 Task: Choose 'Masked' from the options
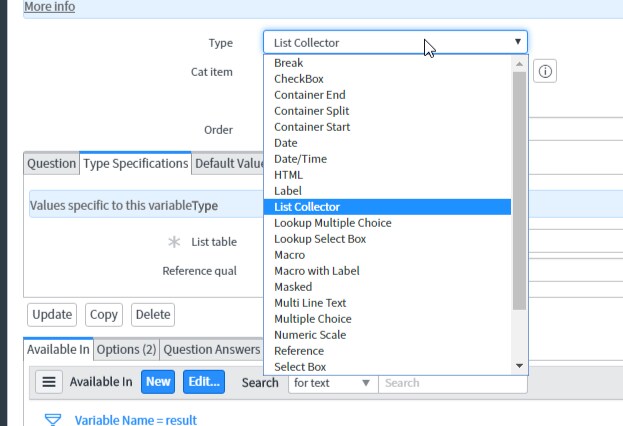click(x=293, y=287)
